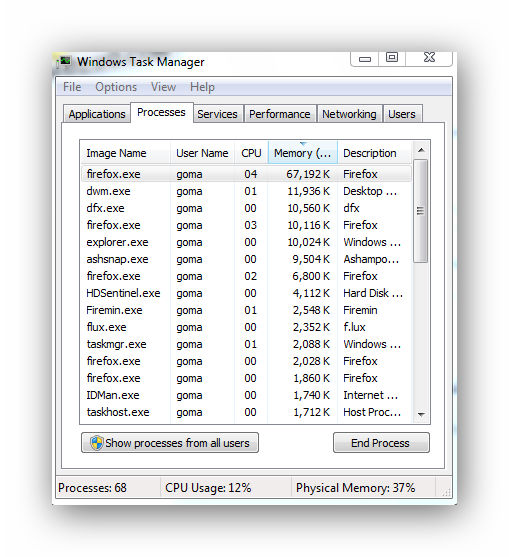Sort by the Description column header

pyautogui.click(x=374, y=153)
